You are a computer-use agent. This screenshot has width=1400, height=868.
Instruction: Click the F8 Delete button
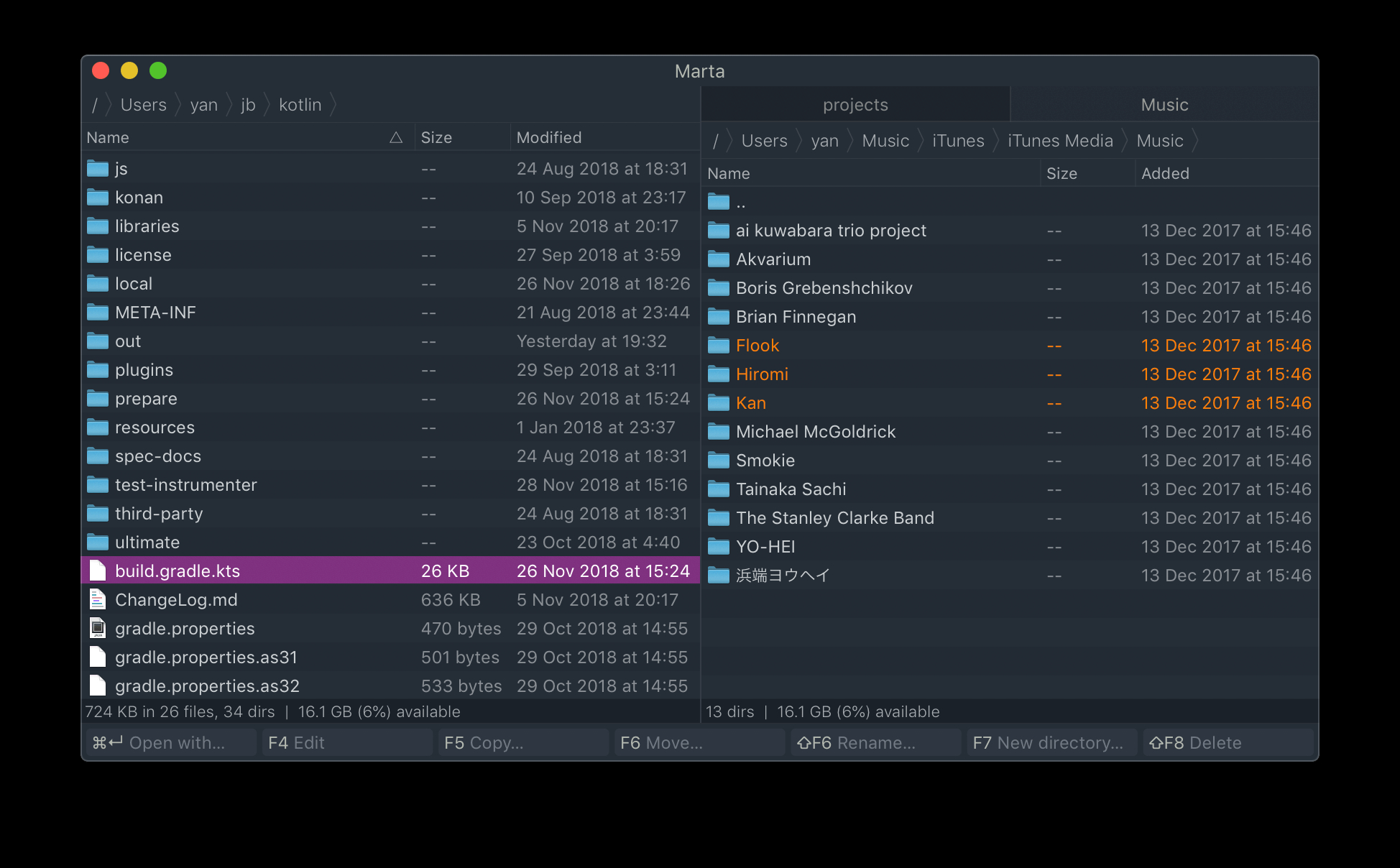[1228, 742]
